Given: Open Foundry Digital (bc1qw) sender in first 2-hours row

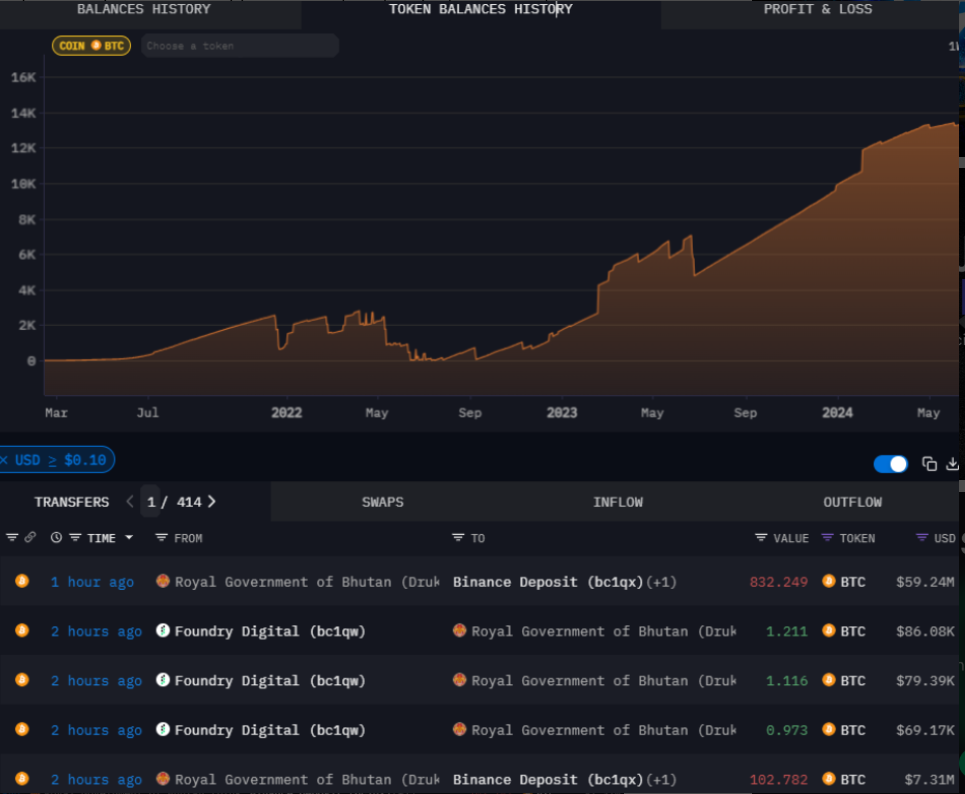Looking at the screenshot, I should tap(270, 631).
